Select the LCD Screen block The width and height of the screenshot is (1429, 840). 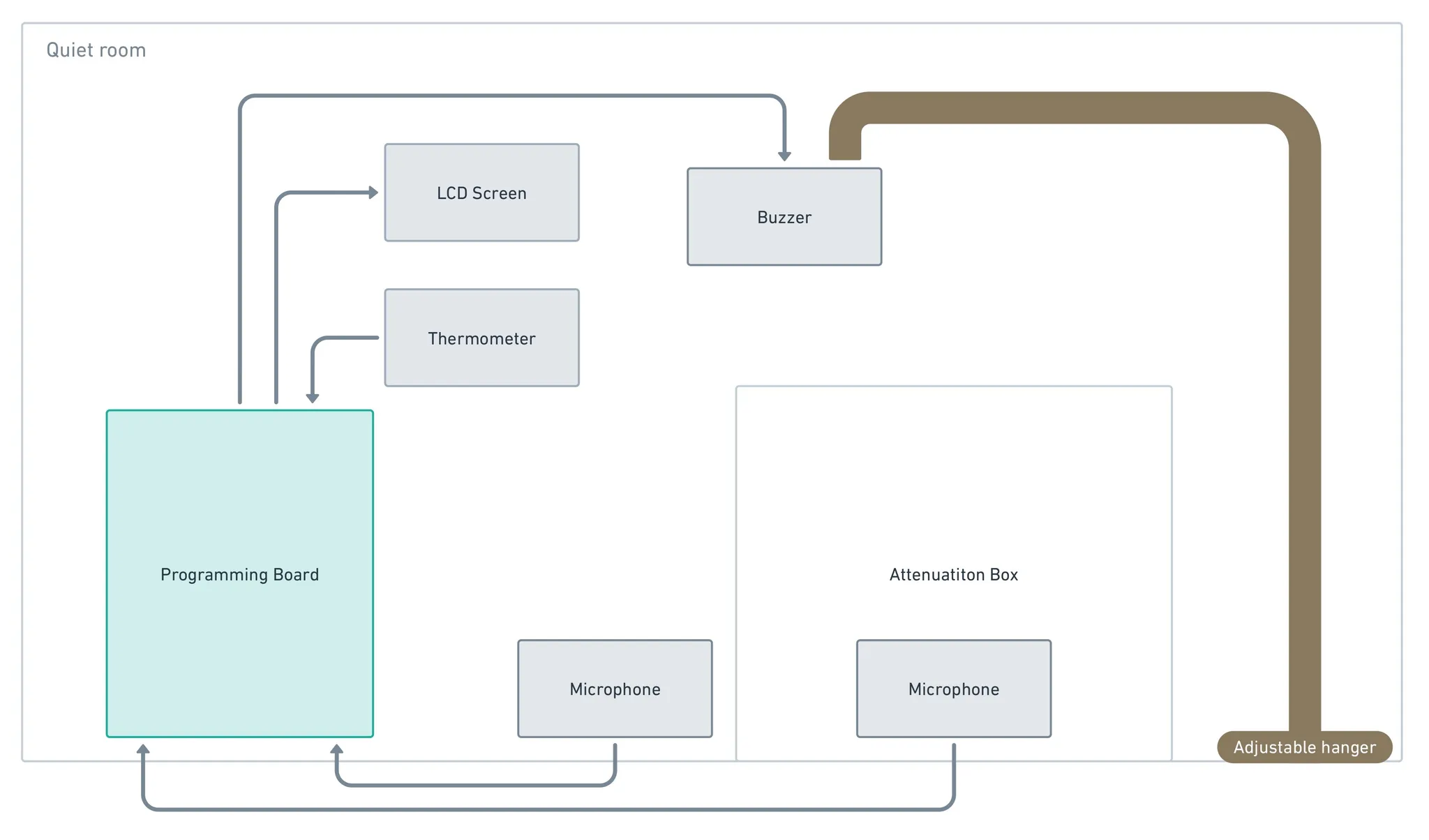(481, 193)
